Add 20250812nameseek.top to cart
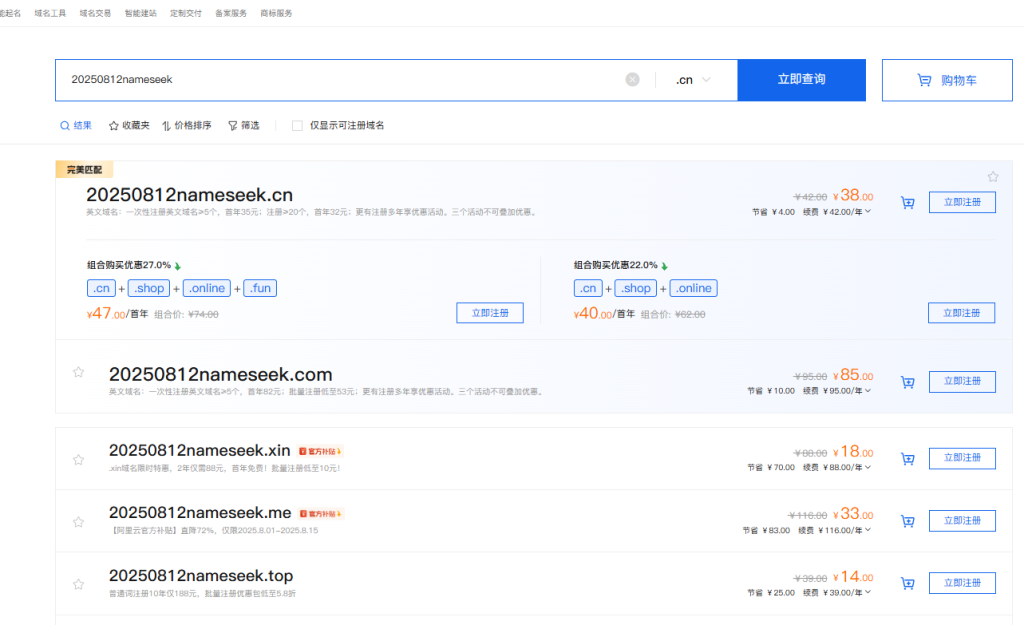 tap(908, 584)
